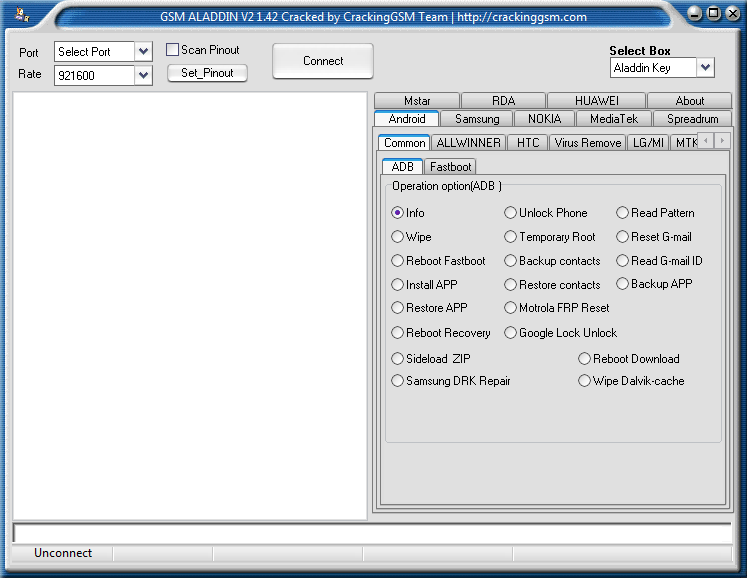
Task: Switch to the Spreadrum tab
Action: [x=692, y=118]
